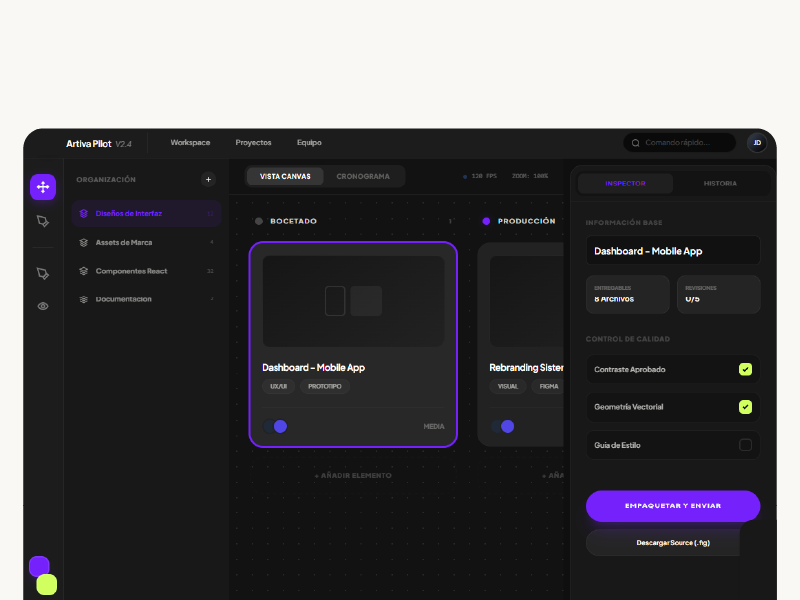Switch to the Historia tab

pos(718,183)
